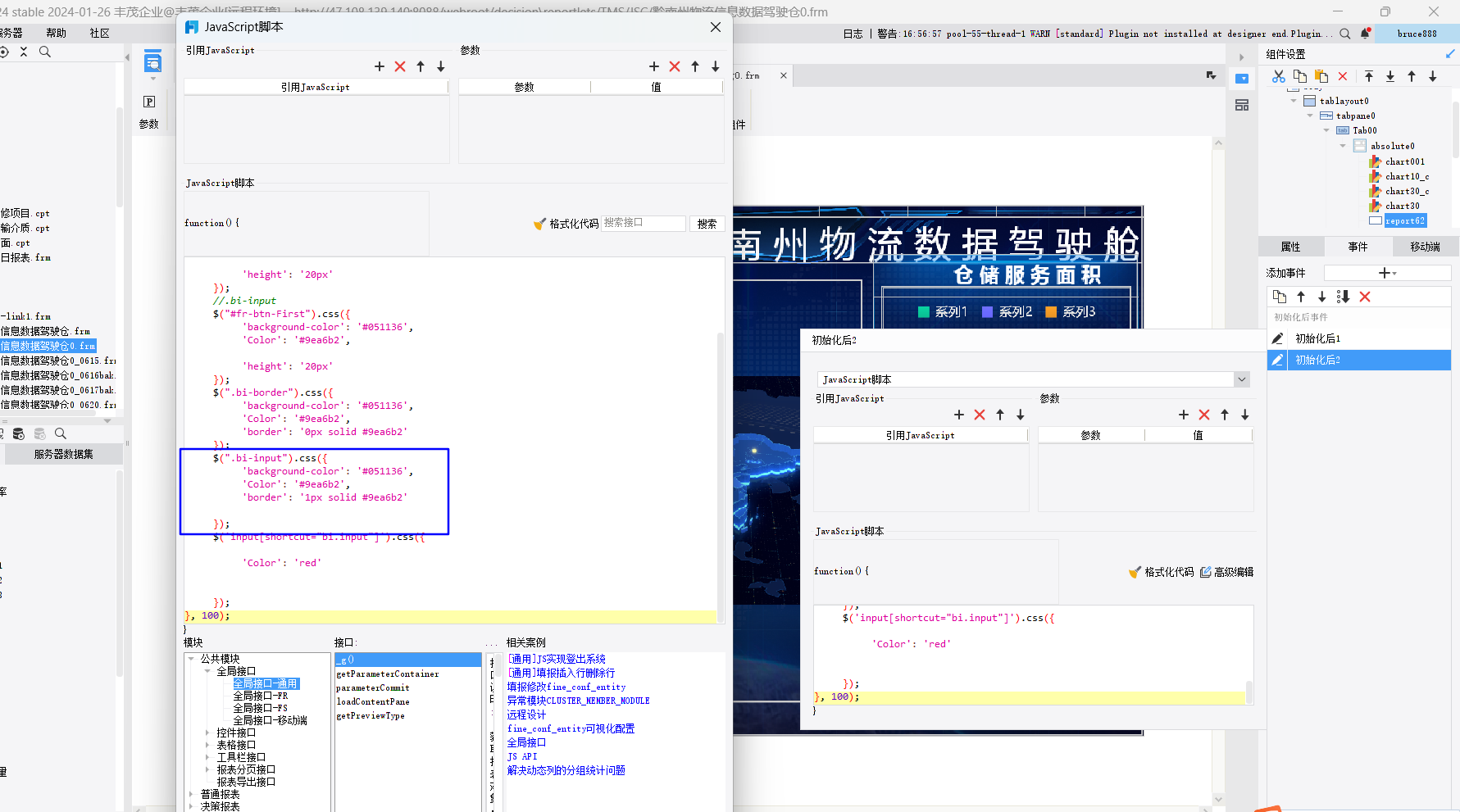1460x812 pixels.
Task: Expand the 普通报表 module node
Action: (x=191, y=794)
